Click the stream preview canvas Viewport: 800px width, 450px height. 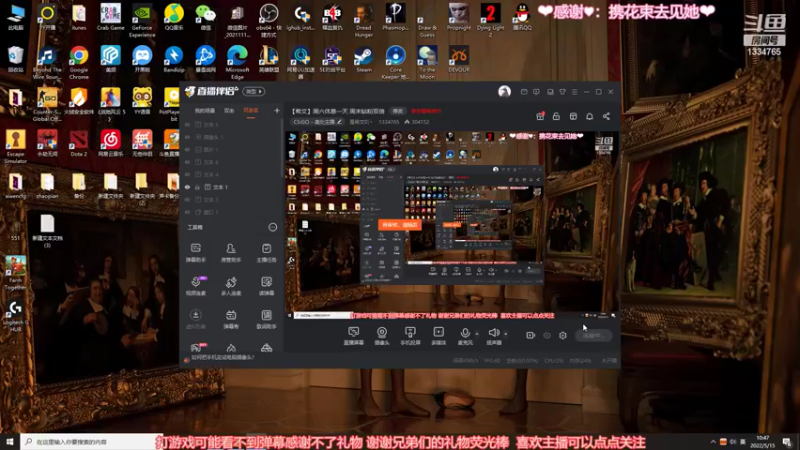pos(452,225)
